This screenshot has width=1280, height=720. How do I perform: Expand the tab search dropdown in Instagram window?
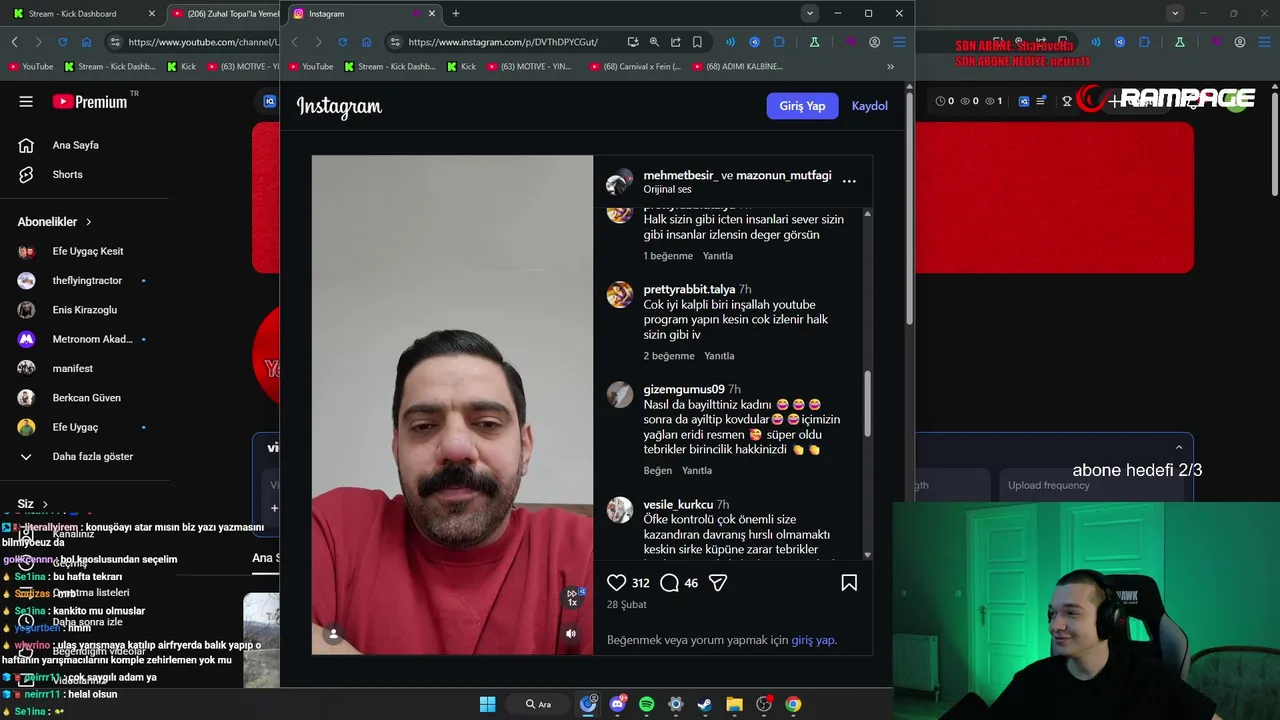(810, 13)
